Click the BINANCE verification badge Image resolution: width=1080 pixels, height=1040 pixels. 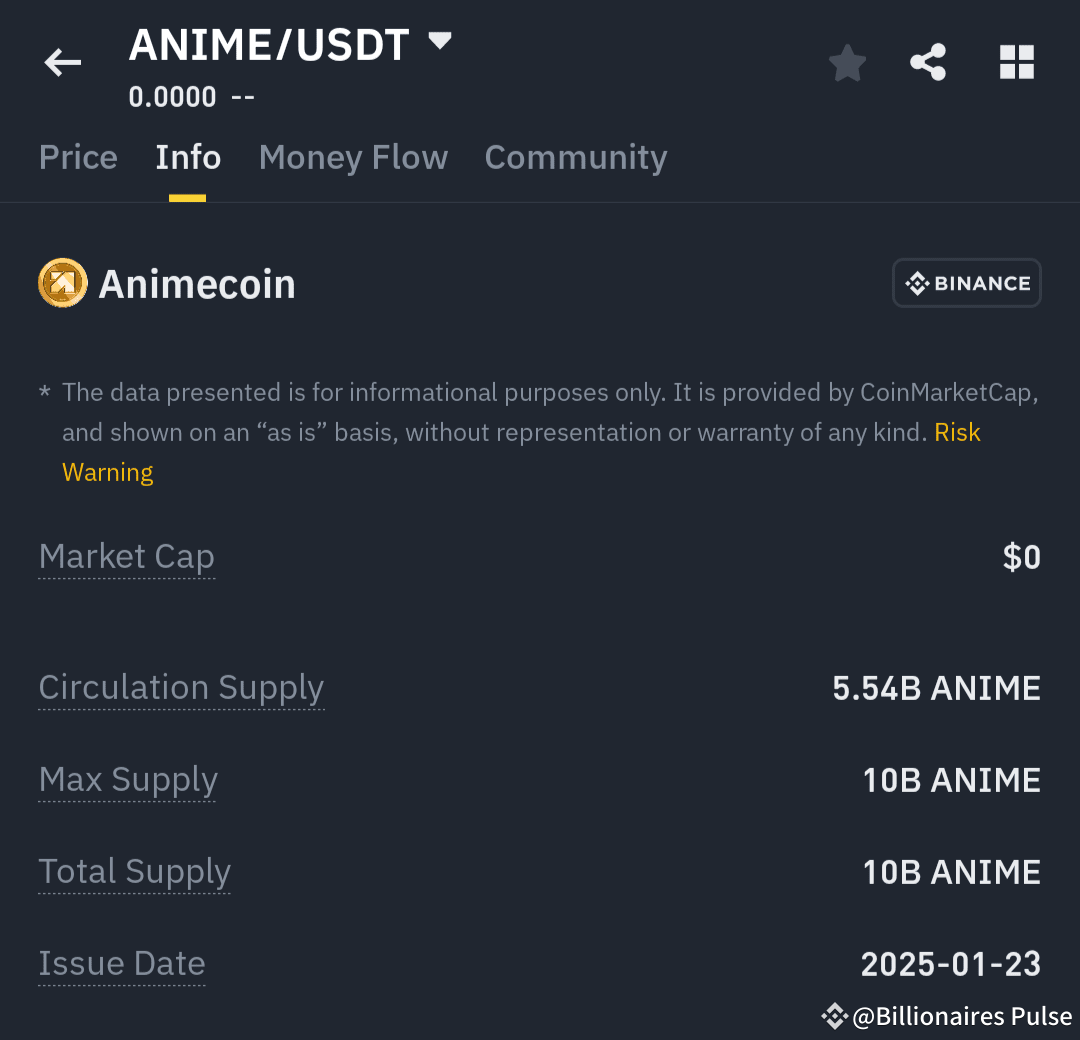coord(966,283)
